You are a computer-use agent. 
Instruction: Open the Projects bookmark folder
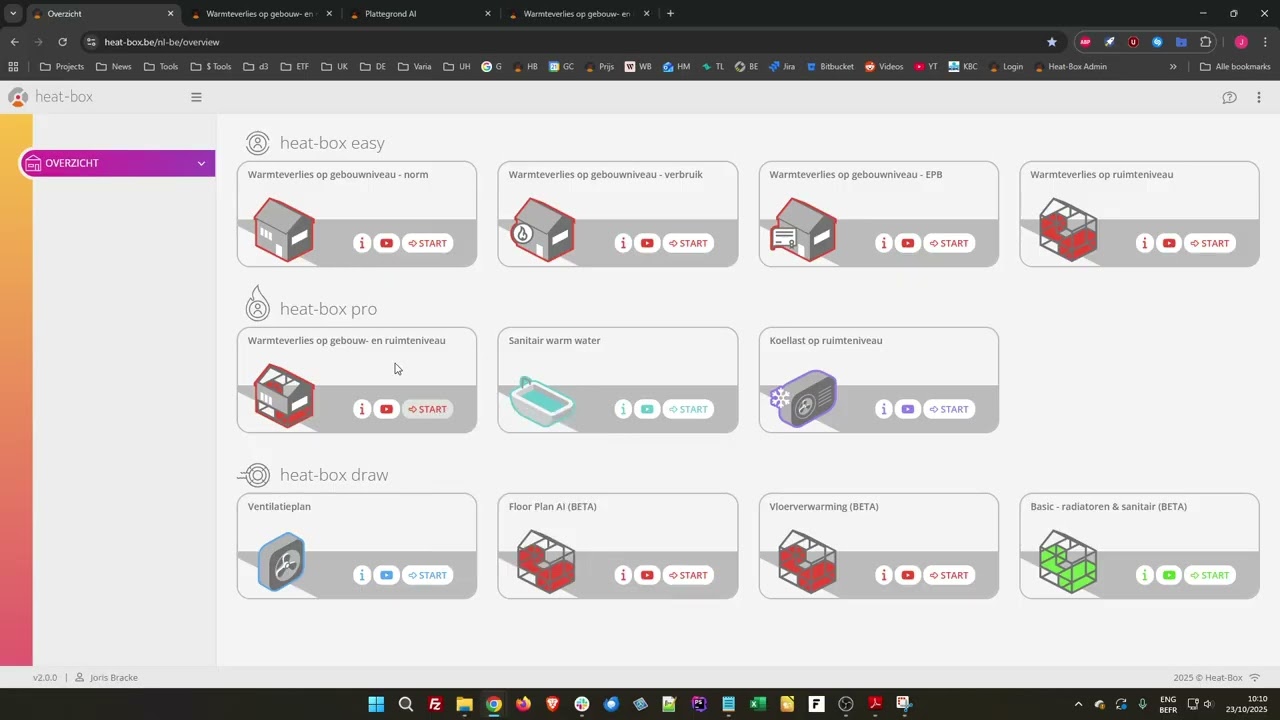click(62, 67)
